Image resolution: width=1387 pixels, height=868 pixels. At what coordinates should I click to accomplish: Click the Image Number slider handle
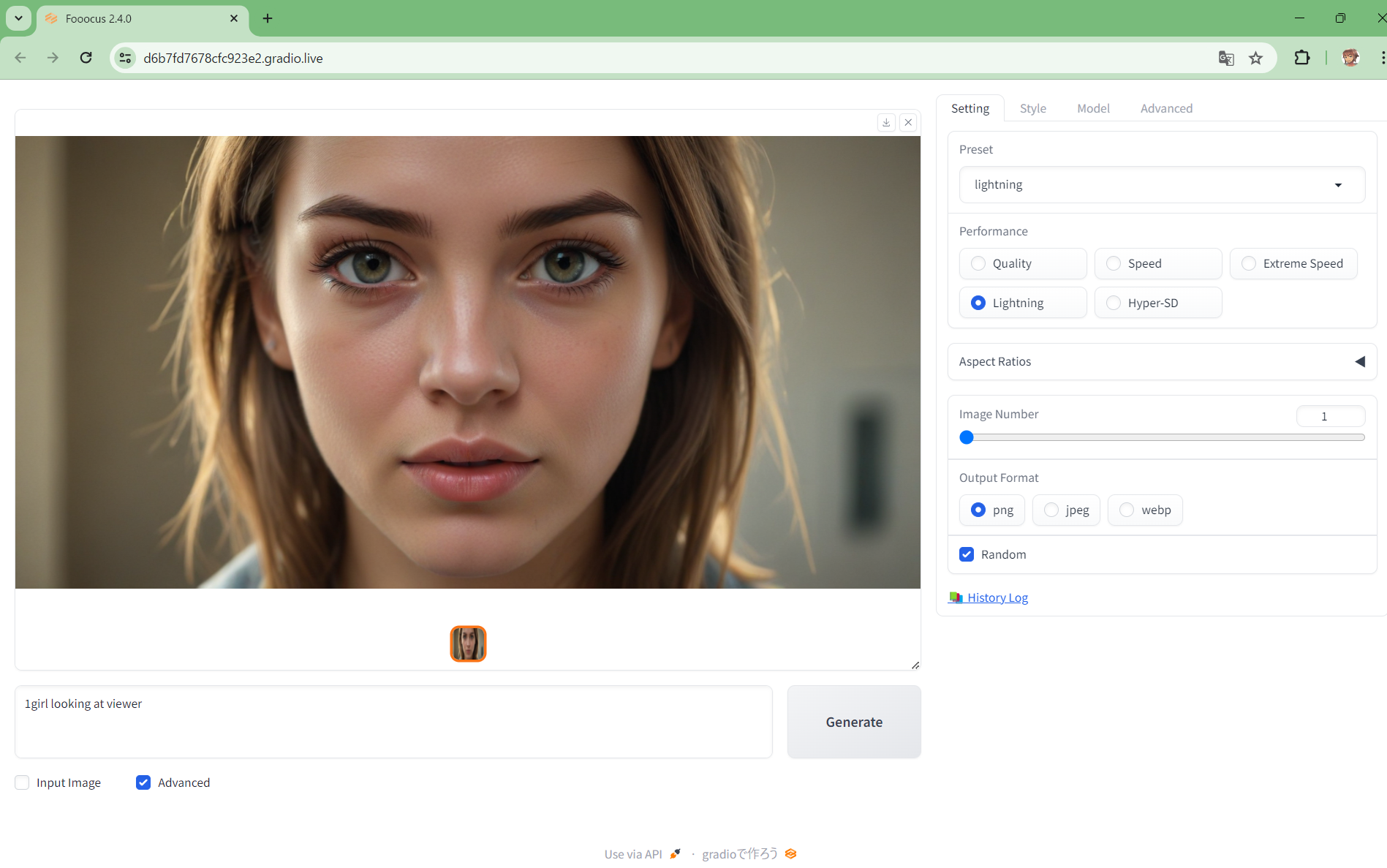click(967, 437)
